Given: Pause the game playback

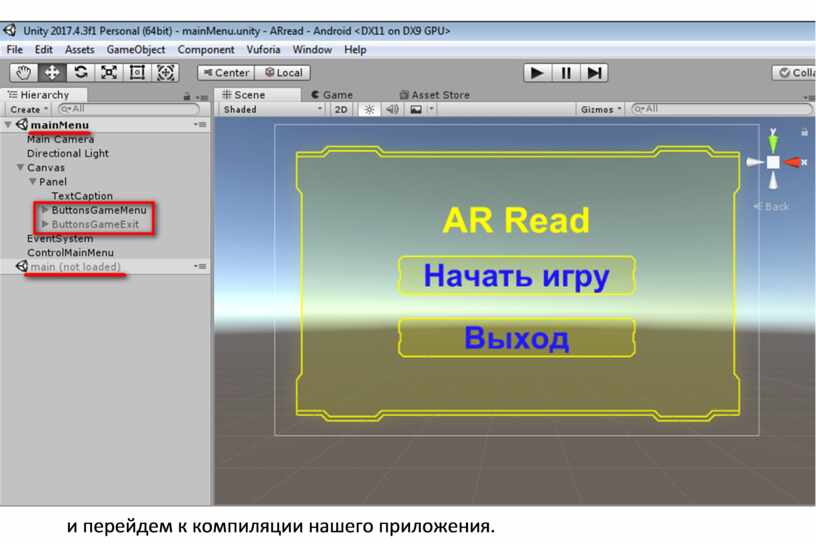Looking at the screenshot, I should [566, 73].
